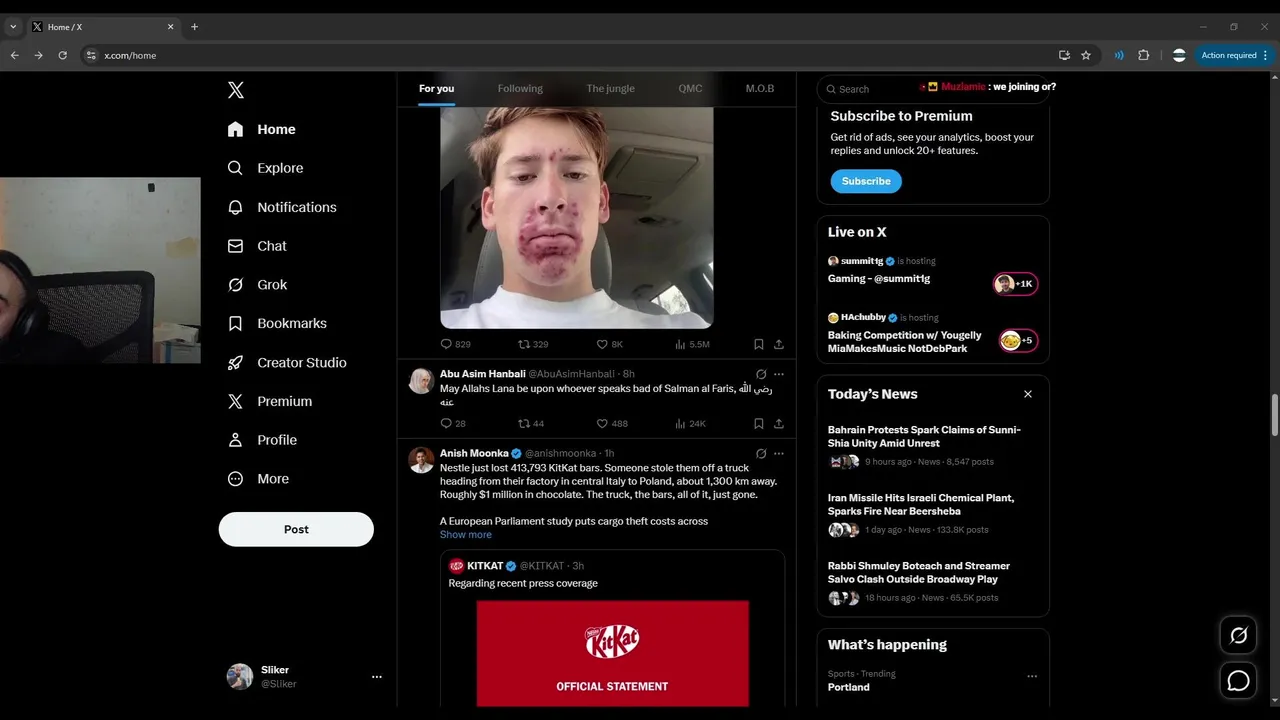
Task: Switch to the M.O.B tab
Action: click(x=760, y=89)
